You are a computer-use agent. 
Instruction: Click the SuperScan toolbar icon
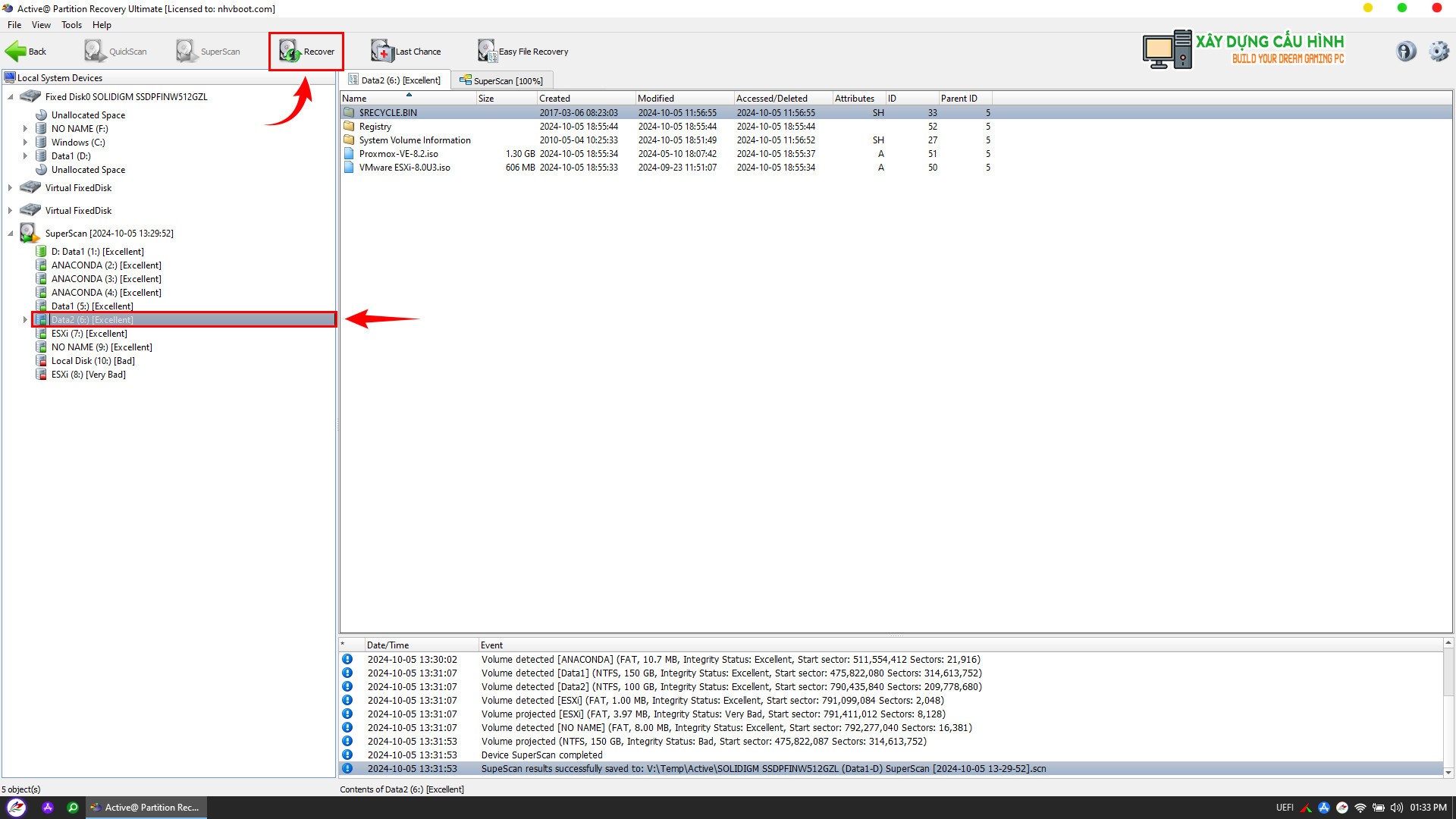[x=187, y=51]
